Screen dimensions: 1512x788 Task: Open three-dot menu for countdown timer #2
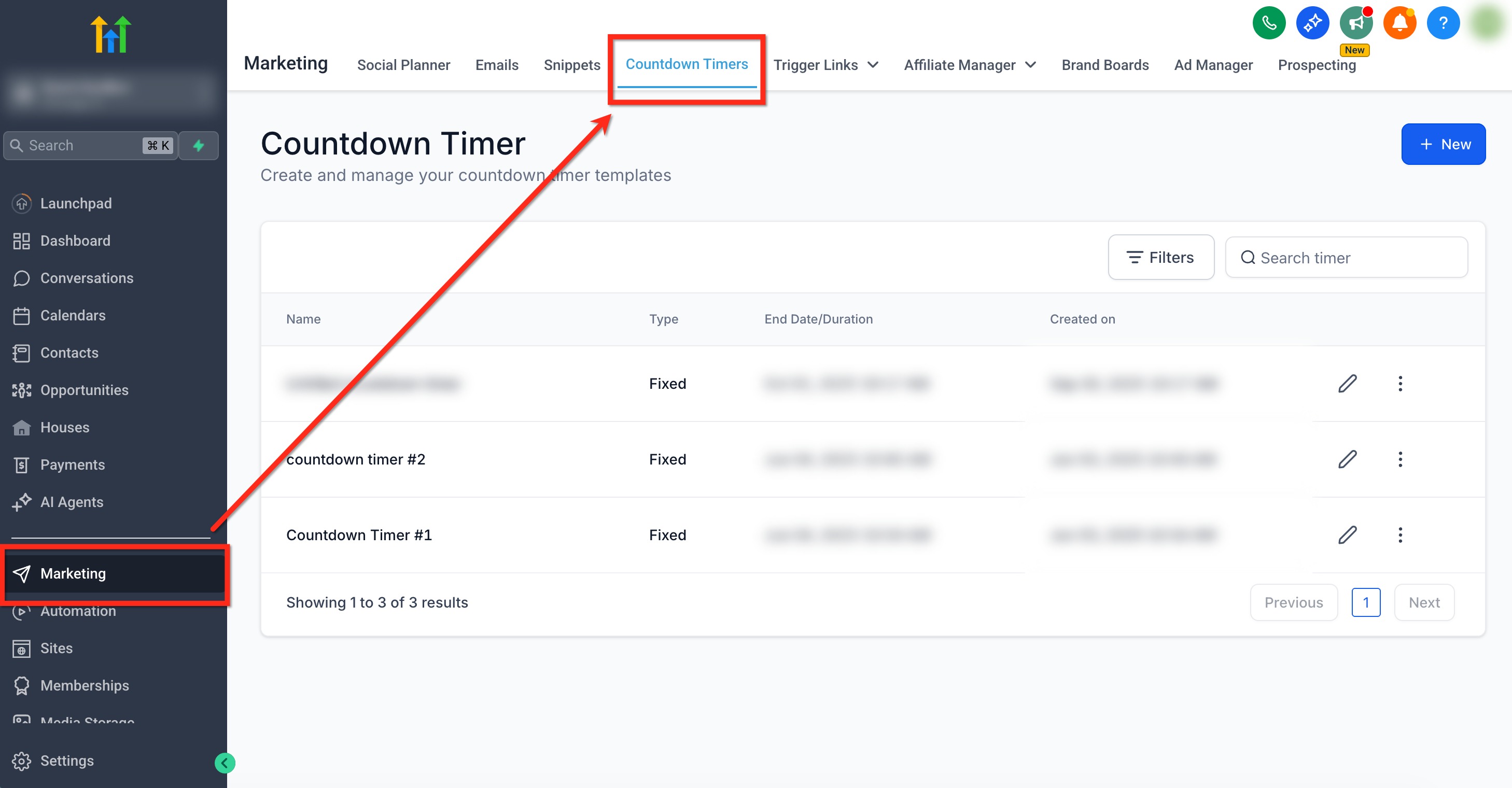coord(1400,459)
